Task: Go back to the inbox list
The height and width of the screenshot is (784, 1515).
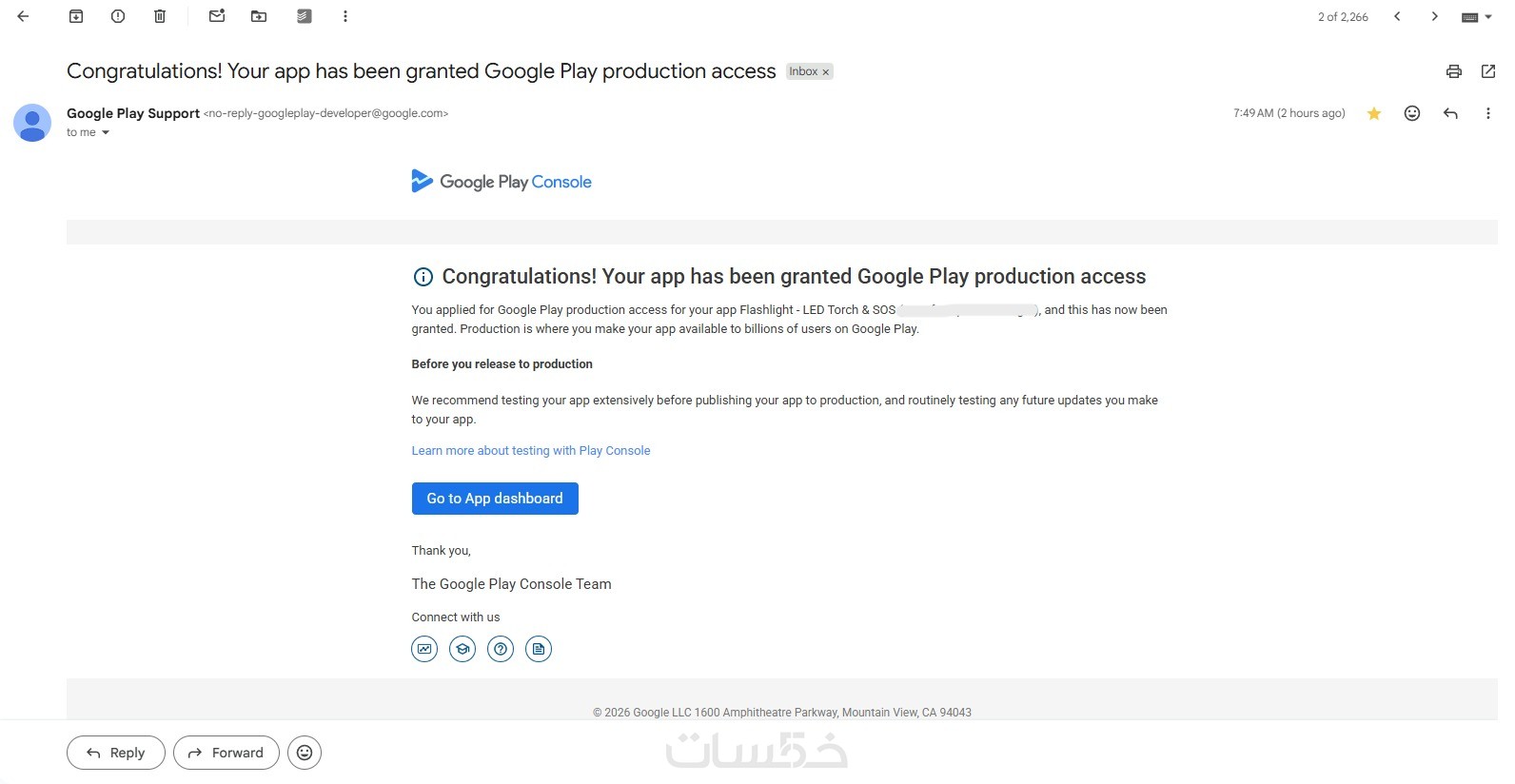Action: pos(24,16)
